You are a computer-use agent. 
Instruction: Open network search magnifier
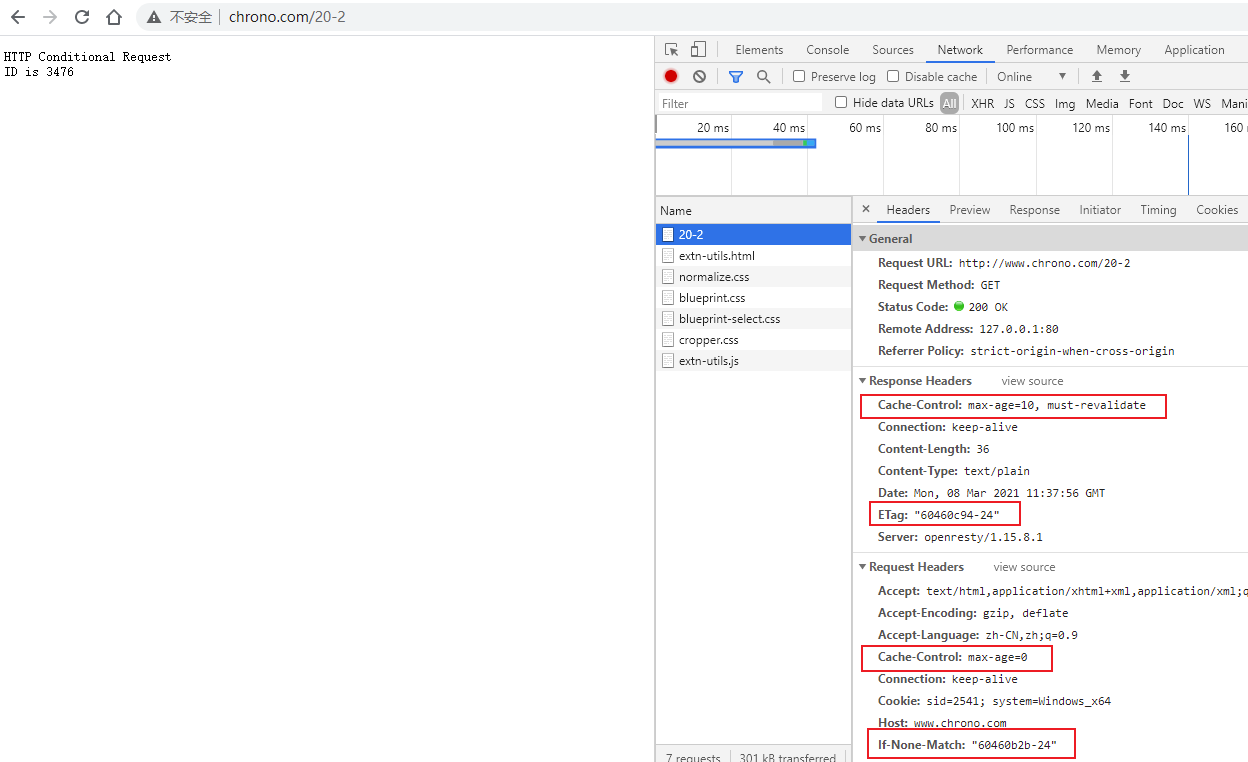(764, 76)
